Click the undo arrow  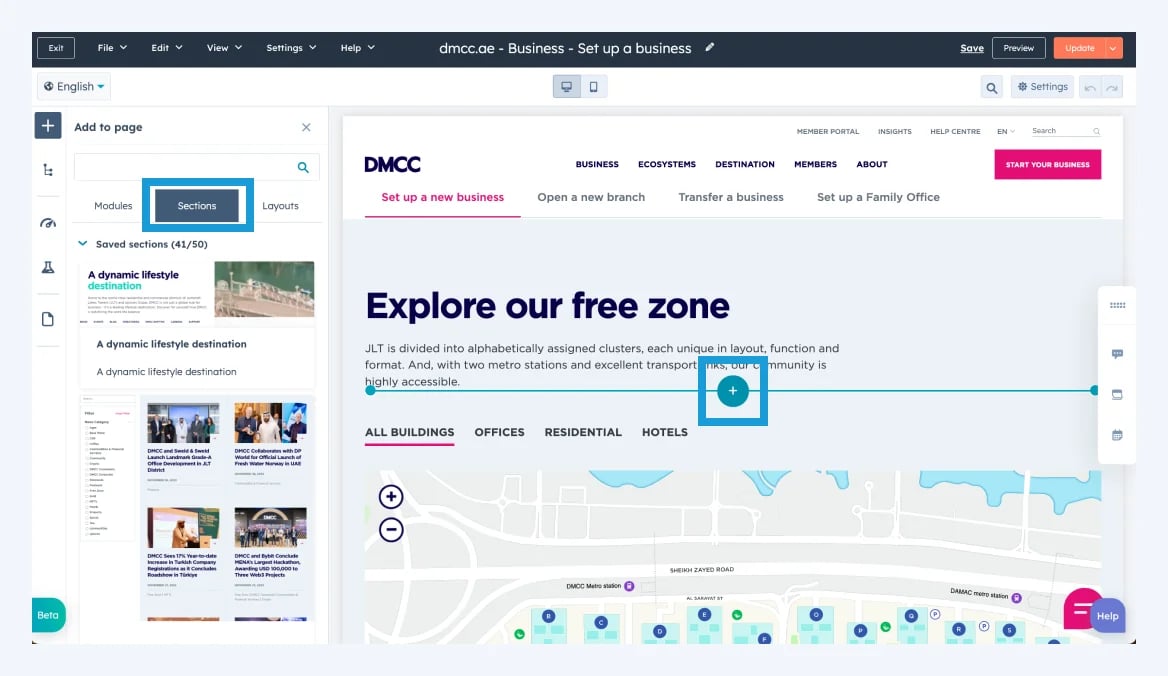coord(1090,88)
